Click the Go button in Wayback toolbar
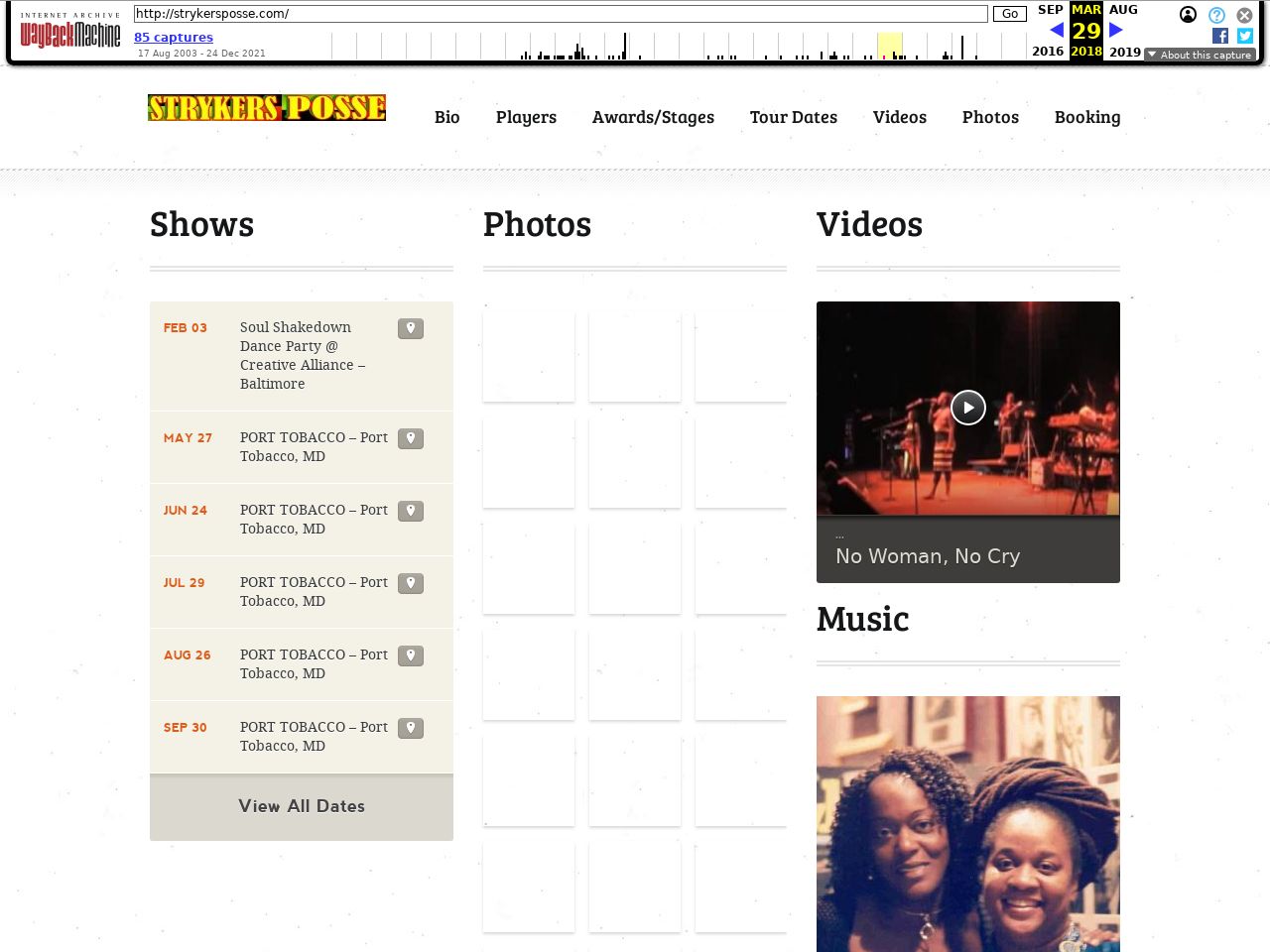Image resolution: width=1270 pixels, height=952 pixels. click(1009, 14)
